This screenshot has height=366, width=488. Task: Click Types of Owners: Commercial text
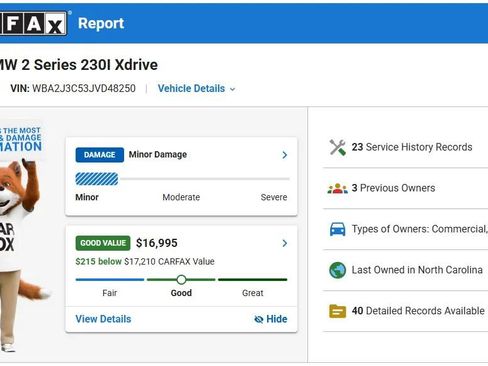pyautogui.click(x=419, y=229)
